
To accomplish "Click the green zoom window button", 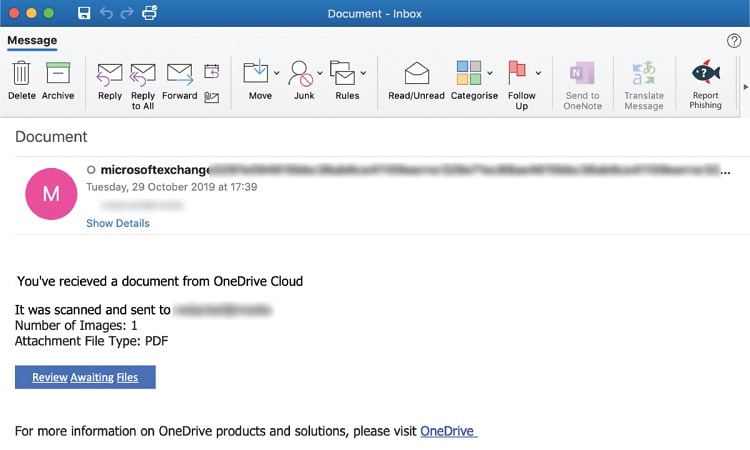I will point(49,13).
